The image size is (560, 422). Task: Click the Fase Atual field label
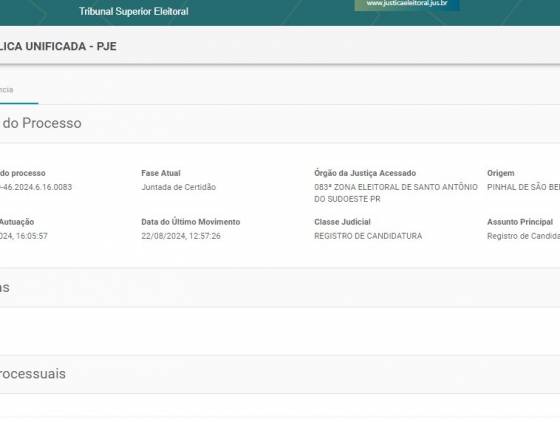pos(161,173)
